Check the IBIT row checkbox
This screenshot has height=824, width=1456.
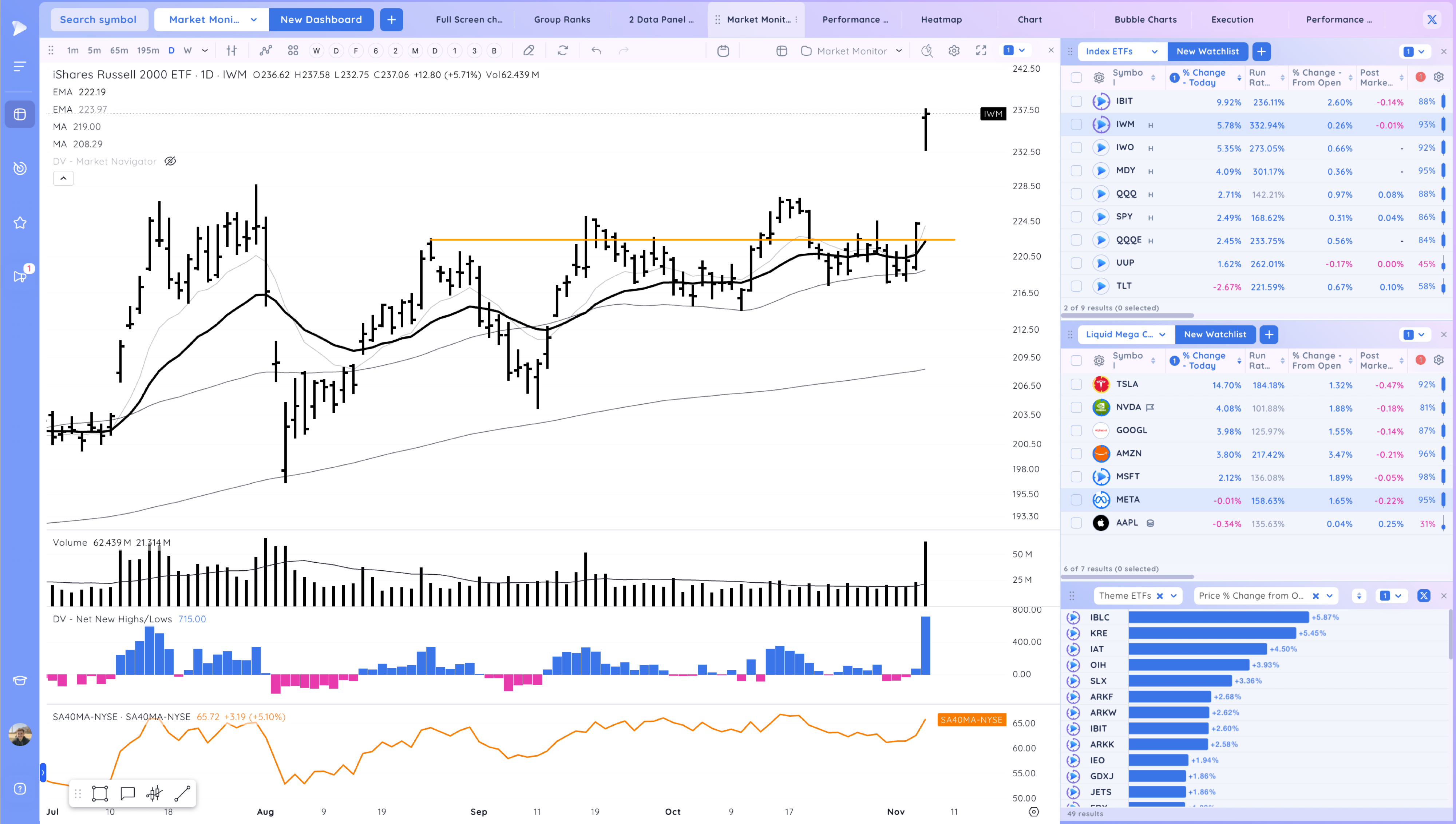point(1076,102)
